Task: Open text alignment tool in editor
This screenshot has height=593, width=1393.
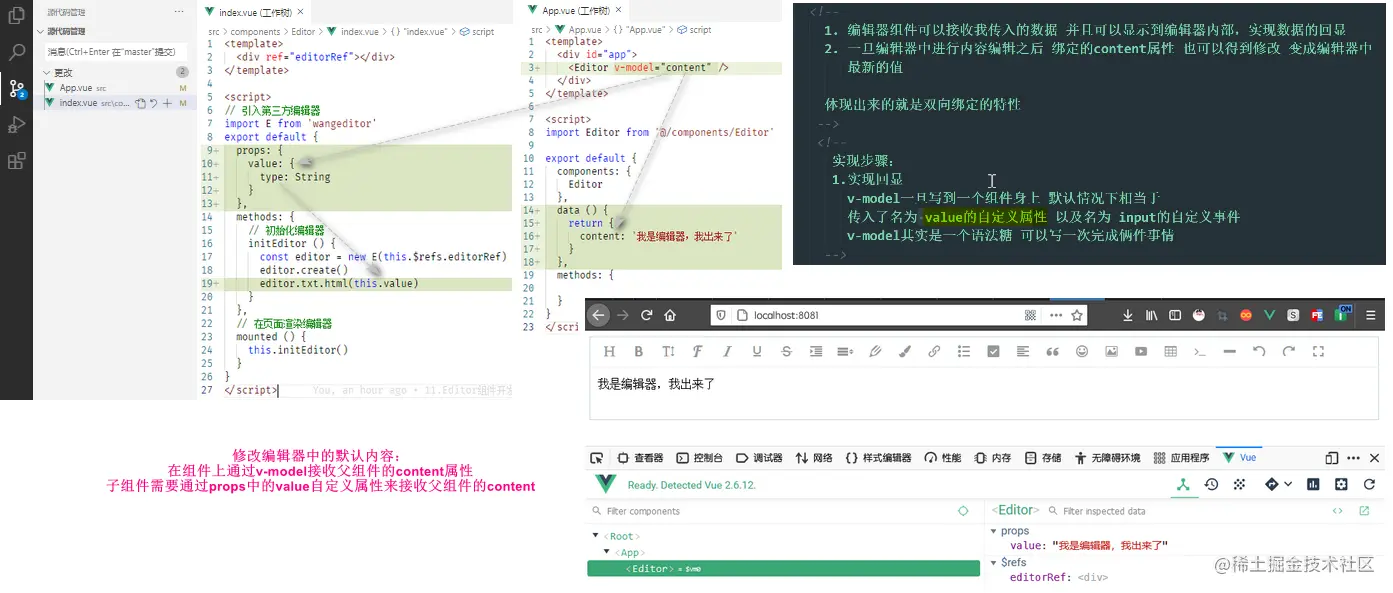Action: click(x=1022, y=352)
